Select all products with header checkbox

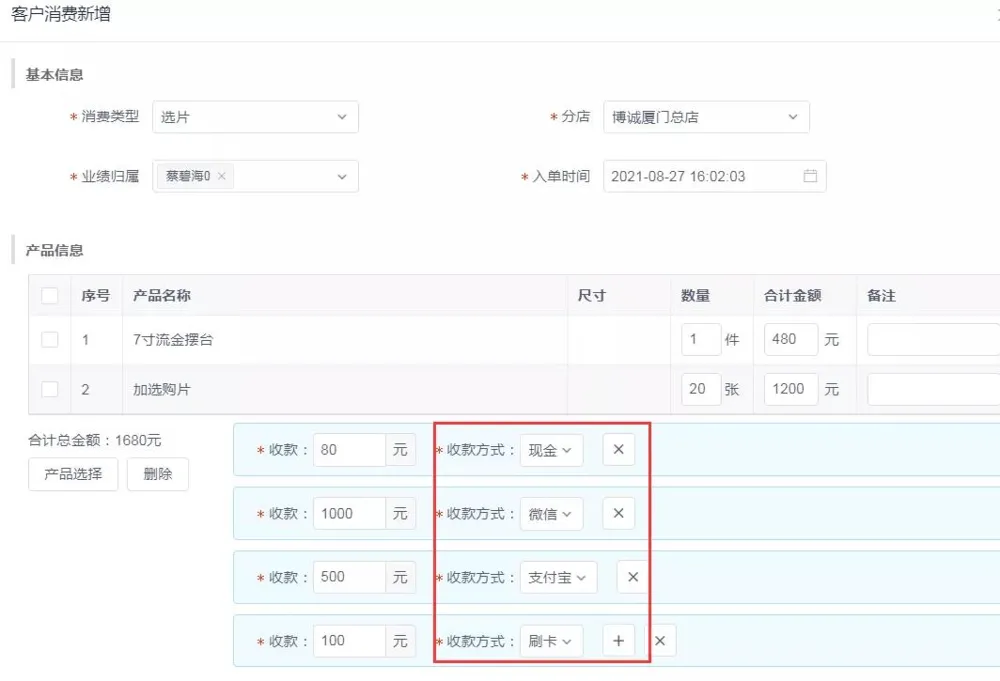(50, 296)
